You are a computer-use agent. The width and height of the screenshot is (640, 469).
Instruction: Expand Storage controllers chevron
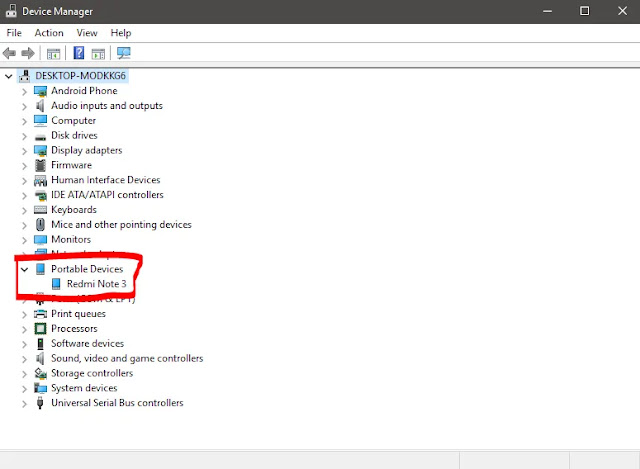[24, 374]
